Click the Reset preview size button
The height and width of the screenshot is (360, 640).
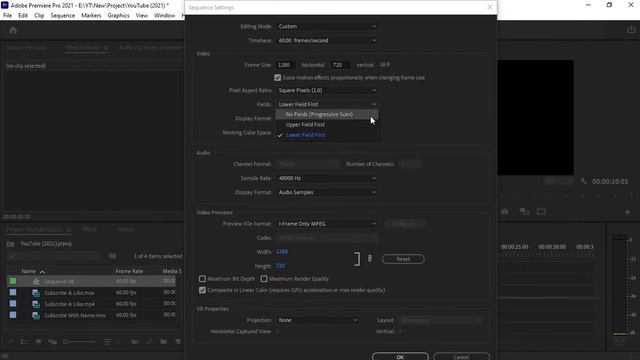403,259
